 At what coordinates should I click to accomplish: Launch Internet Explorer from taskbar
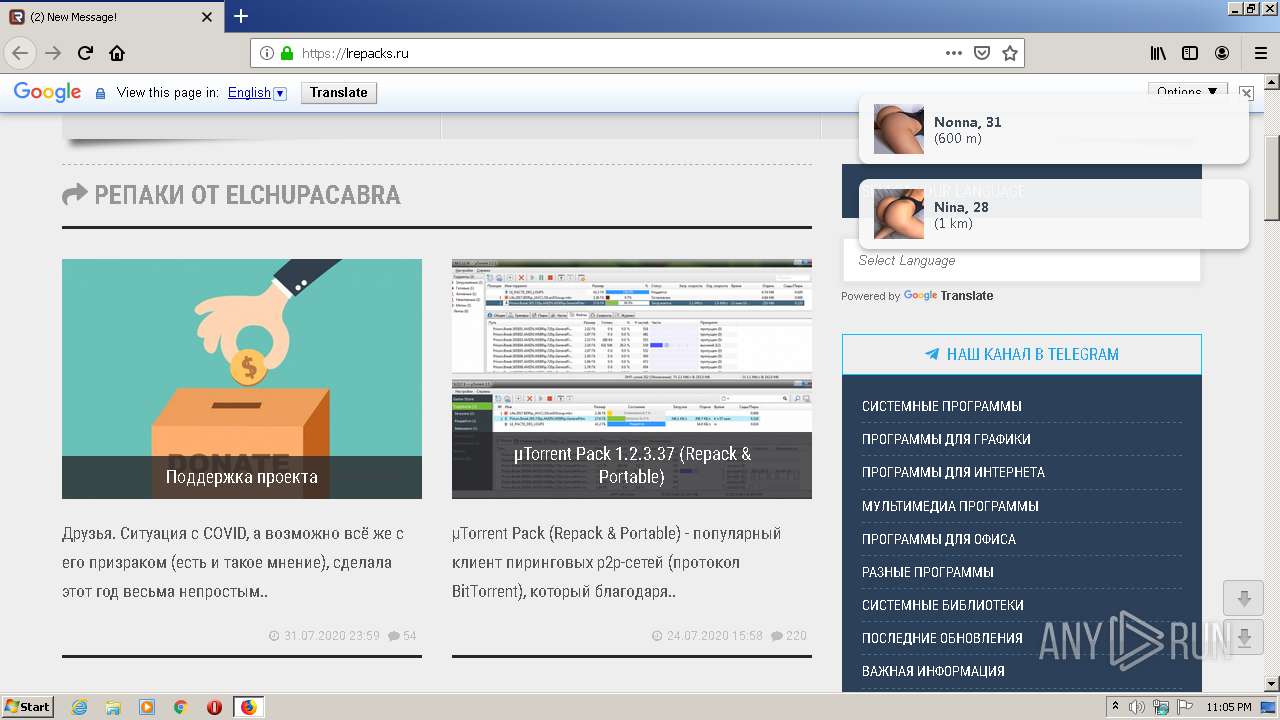79,707
